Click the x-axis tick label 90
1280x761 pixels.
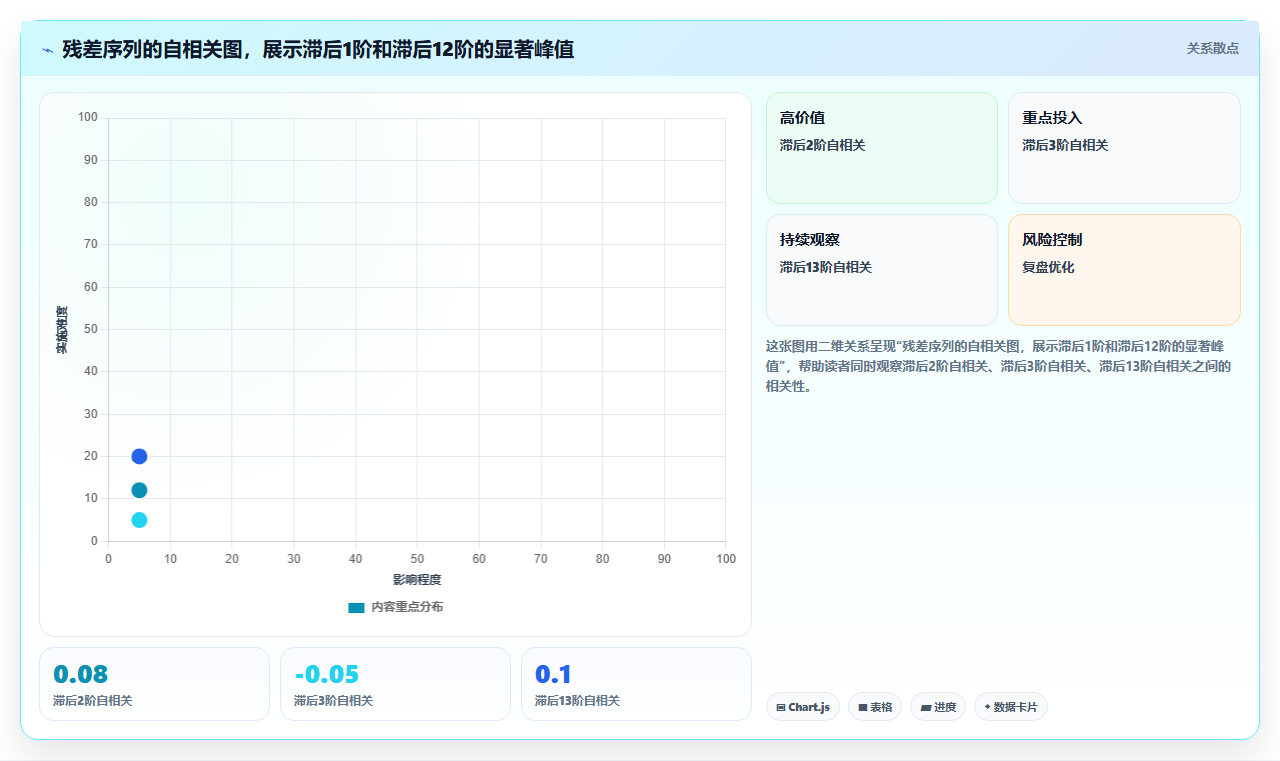coord(664,558)
